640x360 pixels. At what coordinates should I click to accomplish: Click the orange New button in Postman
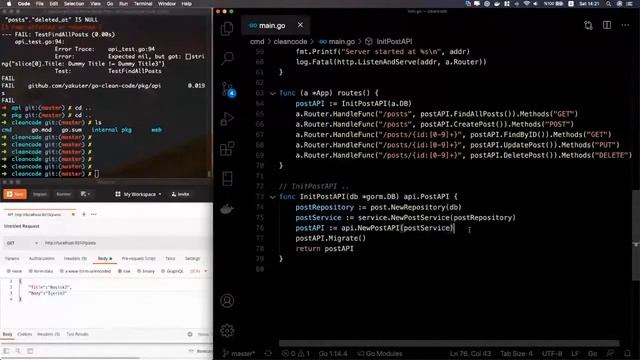tap(15, 194)
